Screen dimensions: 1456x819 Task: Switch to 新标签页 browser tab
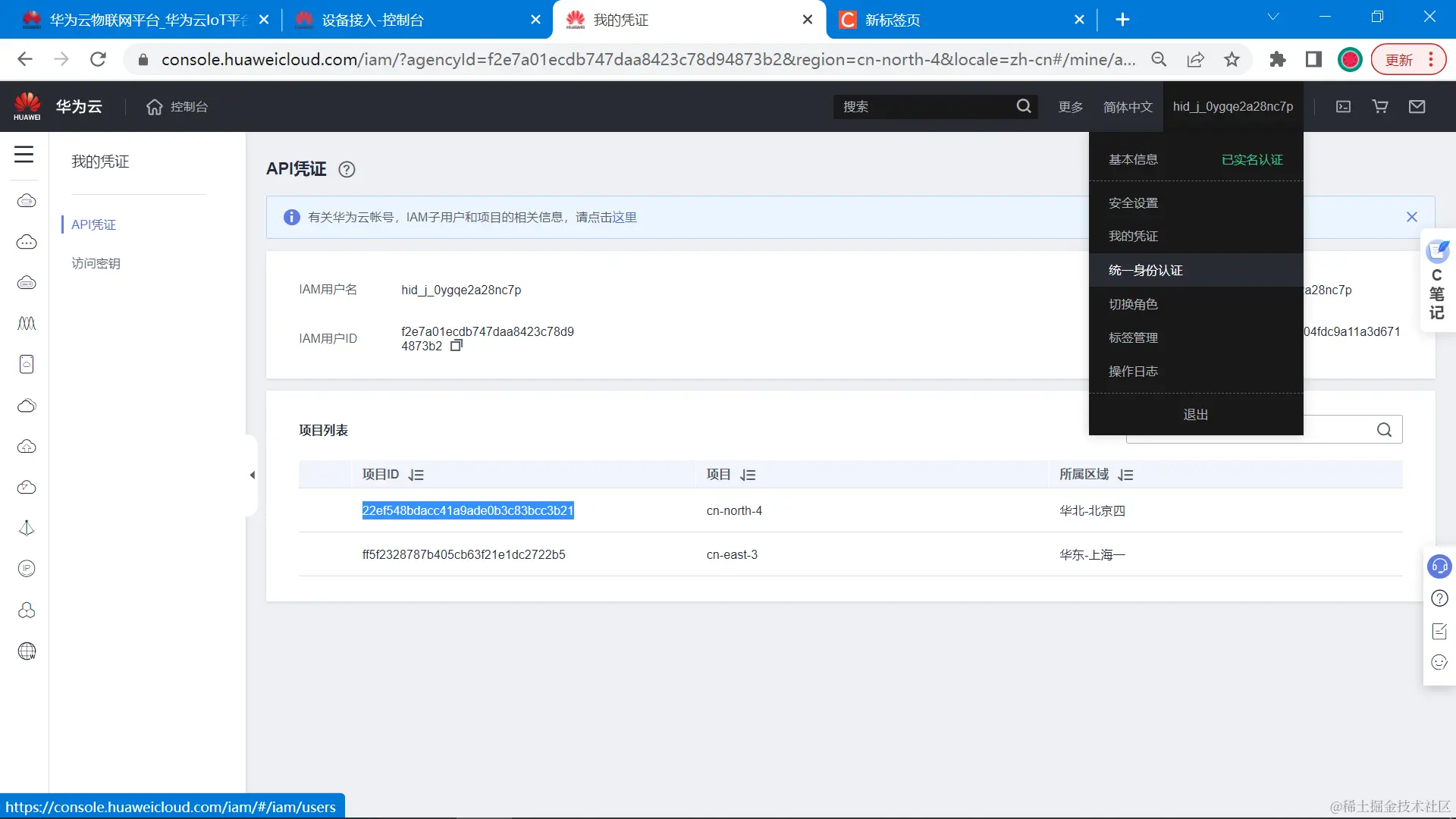(x=962, y=20)
